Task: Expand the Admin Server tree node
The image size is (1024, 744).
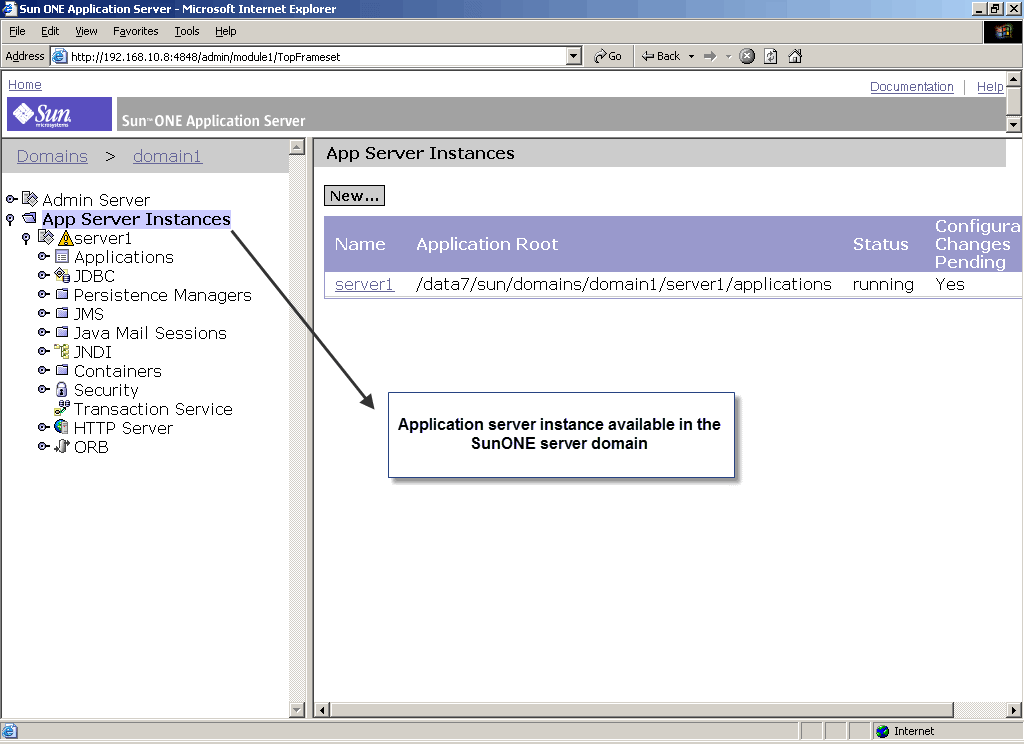Action: 11,199
